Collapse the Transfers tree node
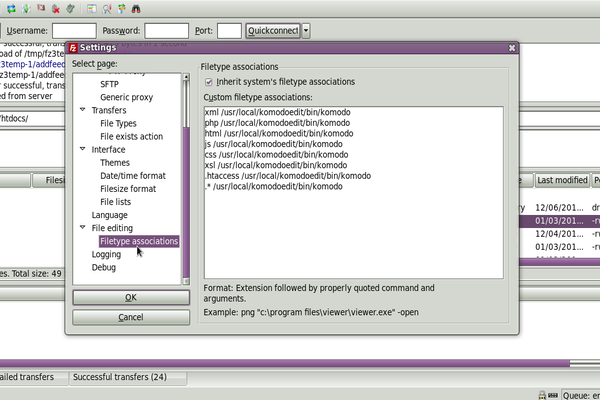Screen dimensions: 600x400 82,110
